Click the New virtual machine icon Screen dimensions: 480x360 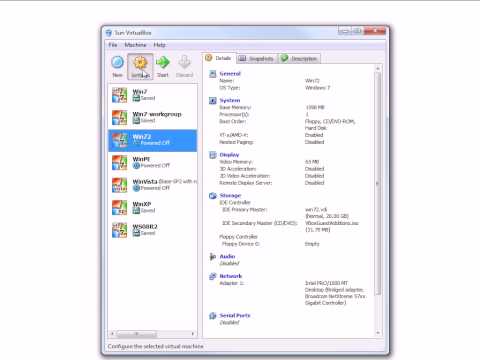(117, 62)
